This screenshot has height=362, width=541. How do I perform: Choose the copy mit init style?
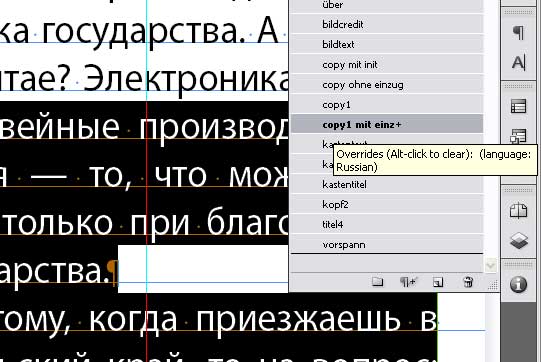(386, 65)
